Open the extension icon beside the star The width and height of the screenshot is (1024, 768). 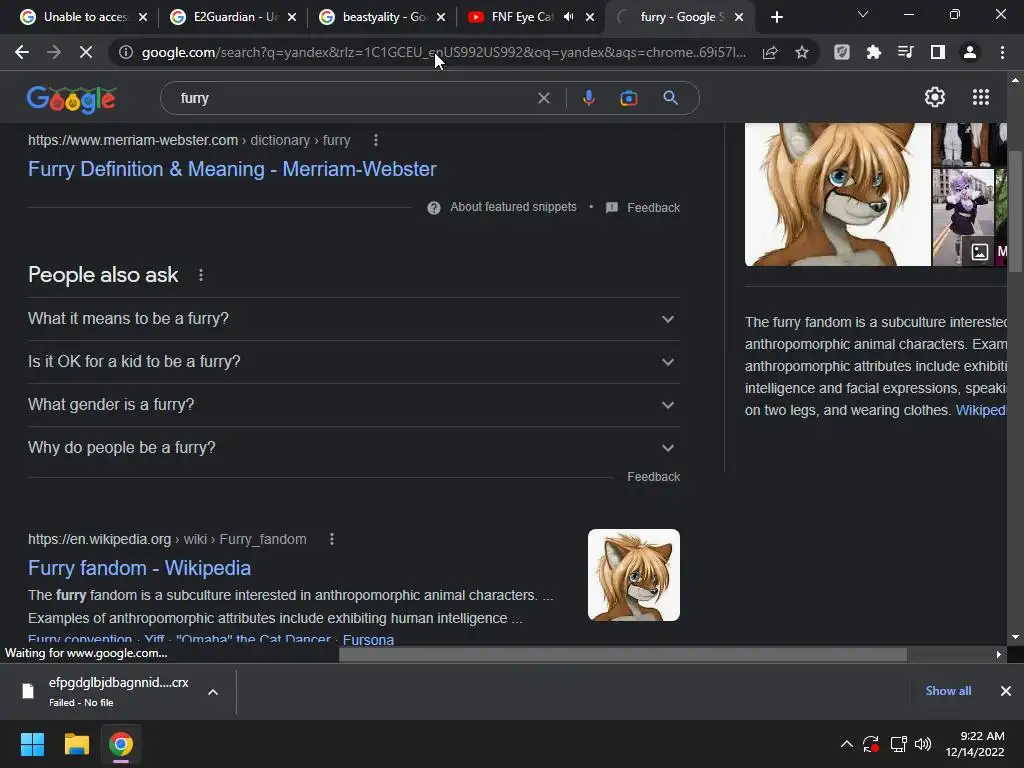coord(841,52)
